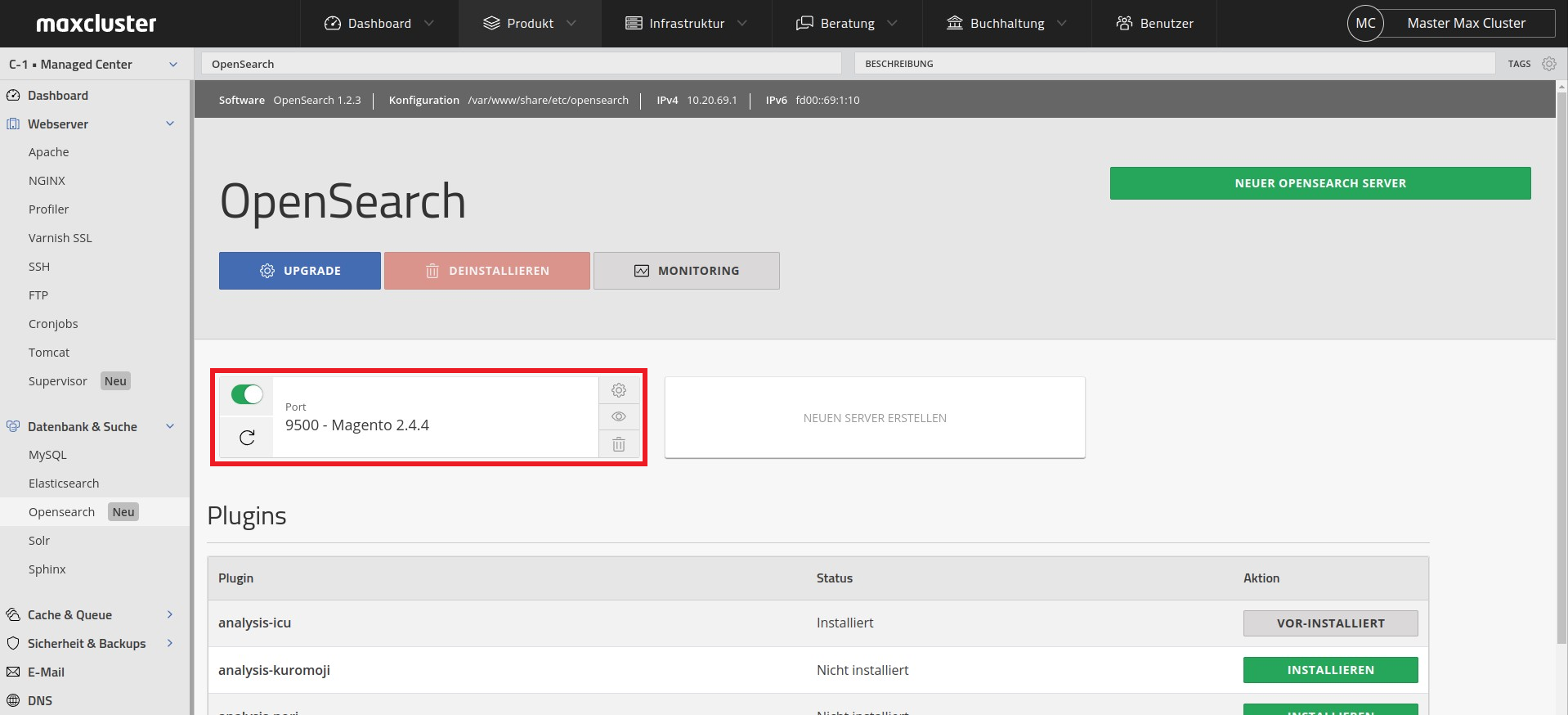
Task: Collapse the Webserver section chevron
Action: (x=170, y=124)
